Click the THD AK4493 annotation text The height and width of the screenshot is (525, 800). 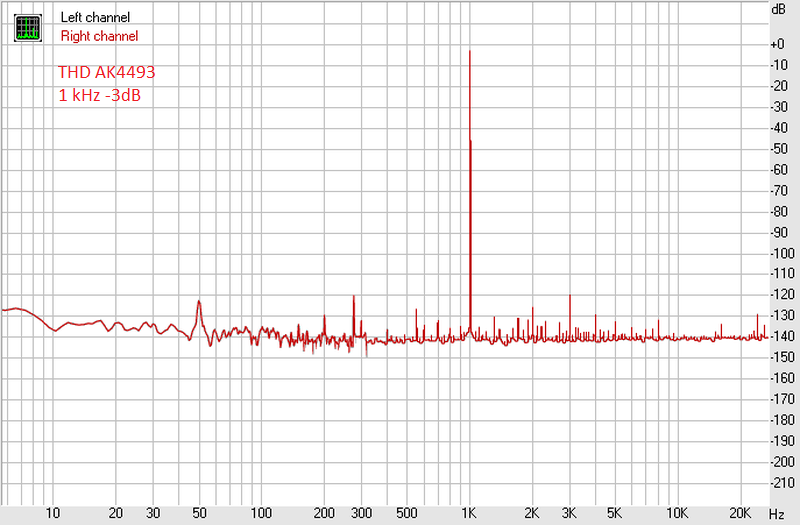(107, 72)
